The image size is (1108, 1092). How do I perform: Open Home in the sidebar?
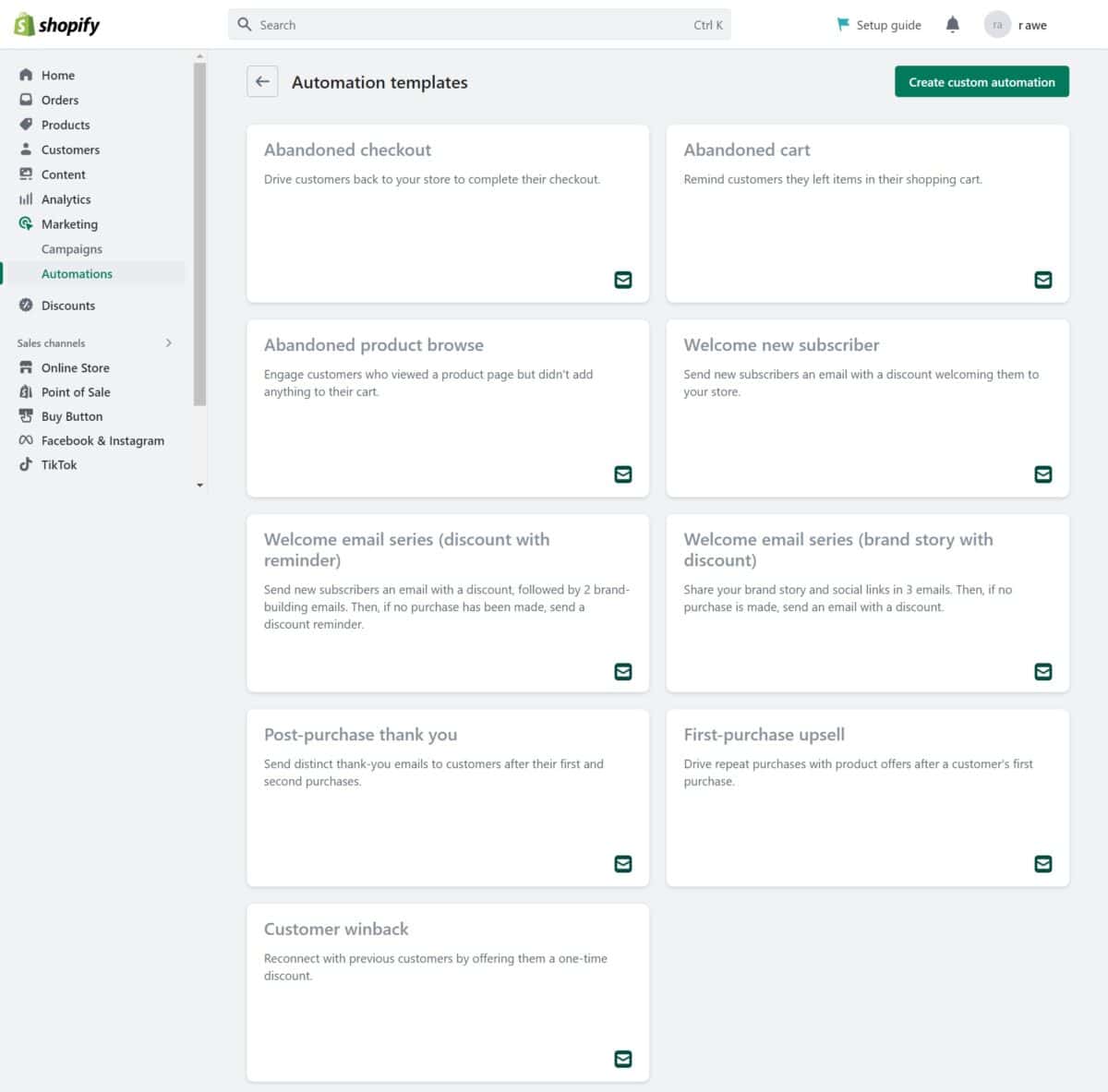(x=58, y=75)
